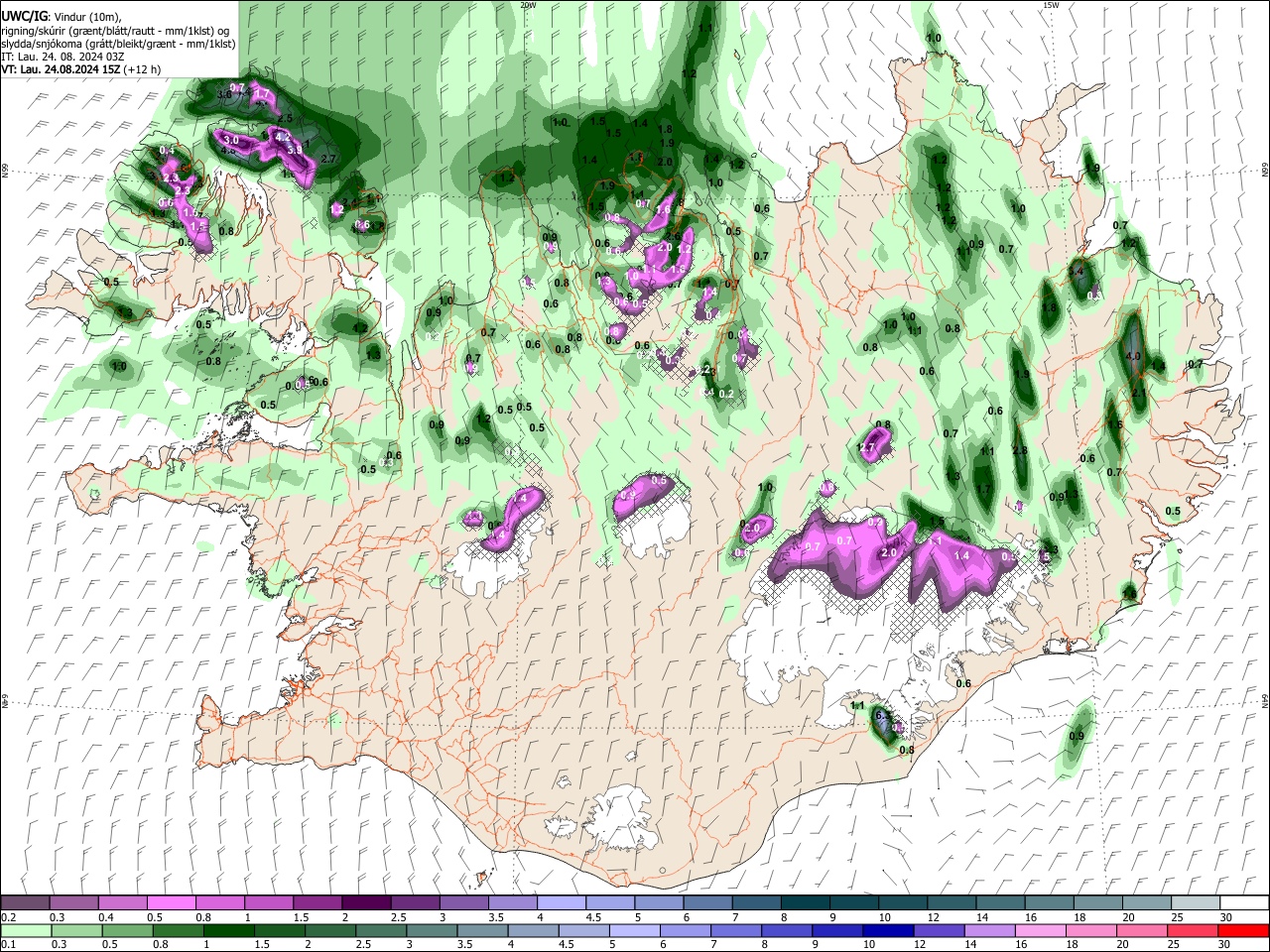
Task: Pick the dark teal snow swatch labeled 8
Action: click(x=804, y=902)
